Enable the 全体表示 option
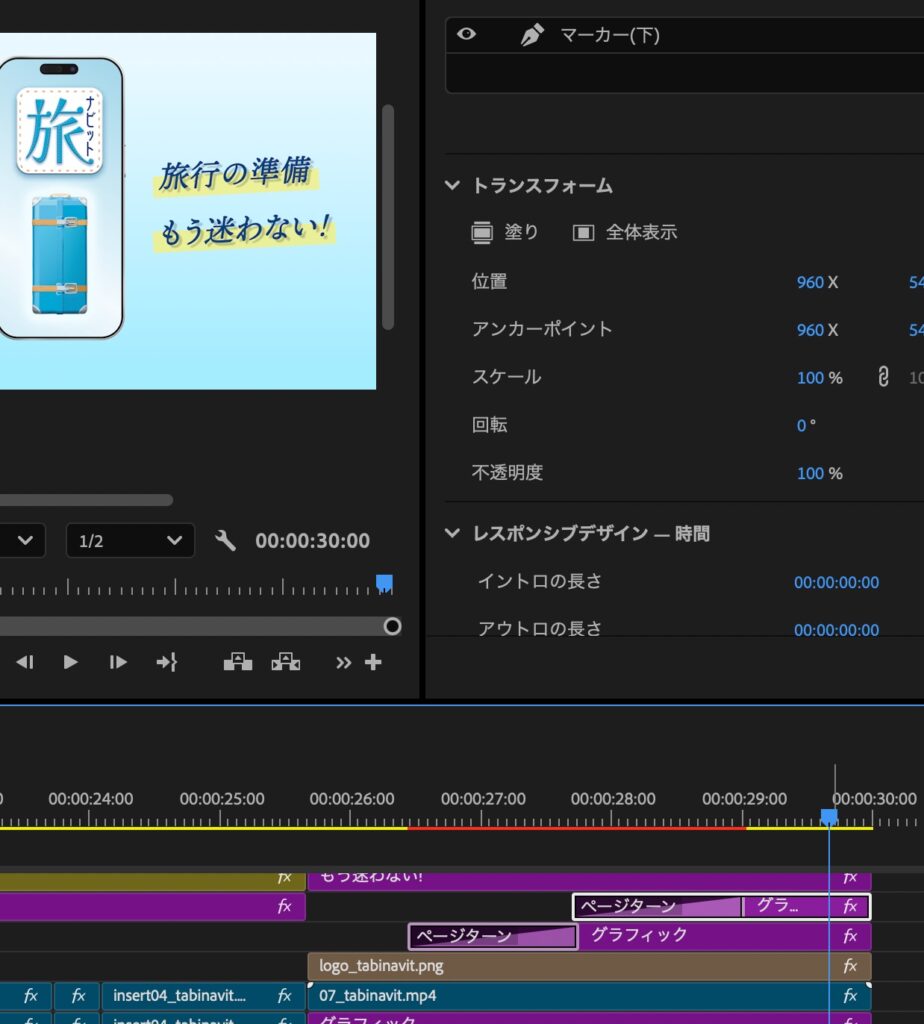The width and height of the screenshot is (924, 1024). [583, 233]
